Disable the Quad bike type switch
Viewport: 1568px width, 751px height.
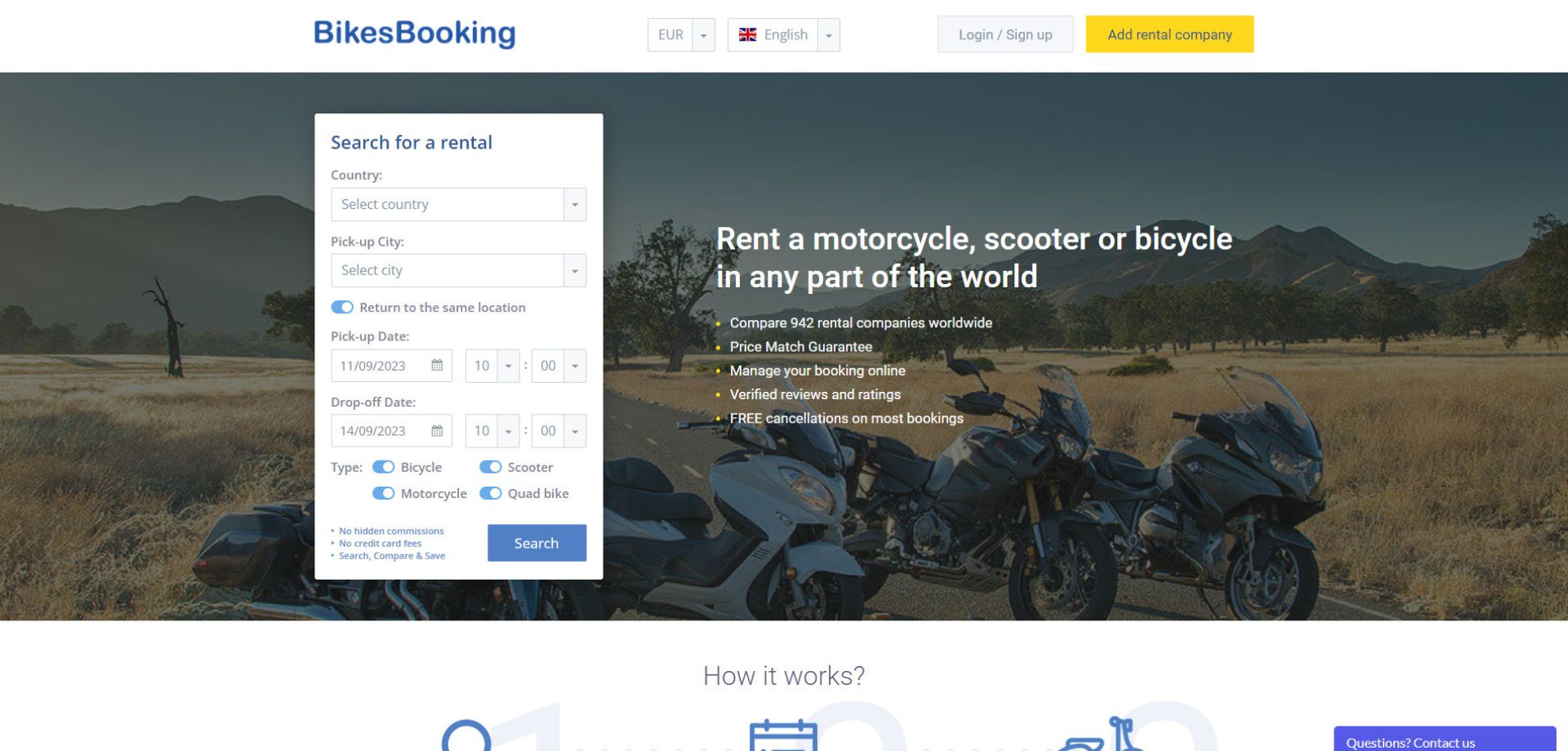click(491, 493)
